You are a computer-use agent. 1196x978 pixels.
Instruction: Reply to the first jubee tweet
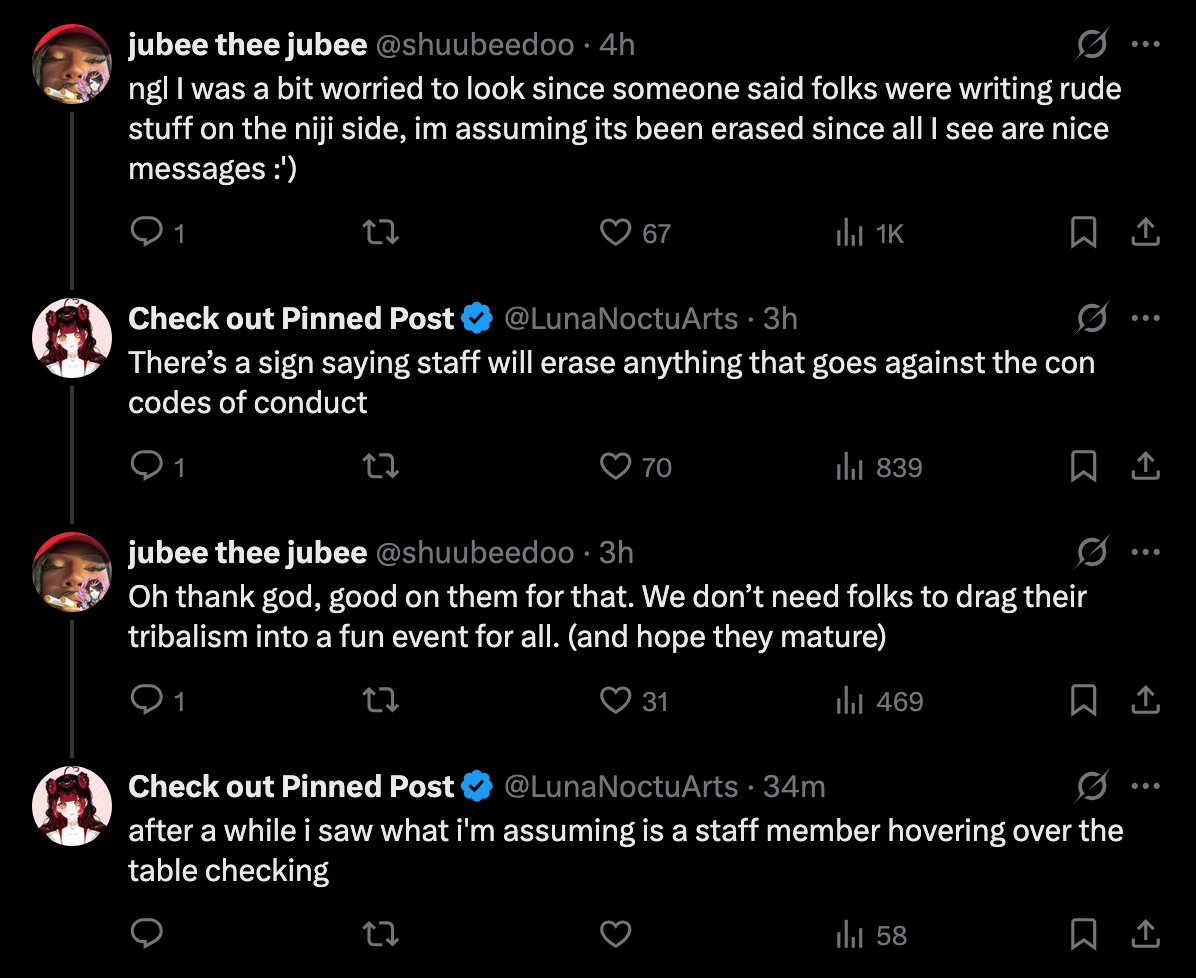147,233
